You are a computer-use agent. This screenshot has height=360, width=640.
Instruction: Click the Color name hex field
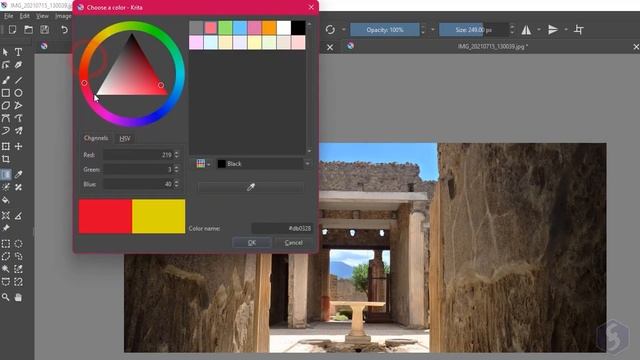(x=282, y=228)
